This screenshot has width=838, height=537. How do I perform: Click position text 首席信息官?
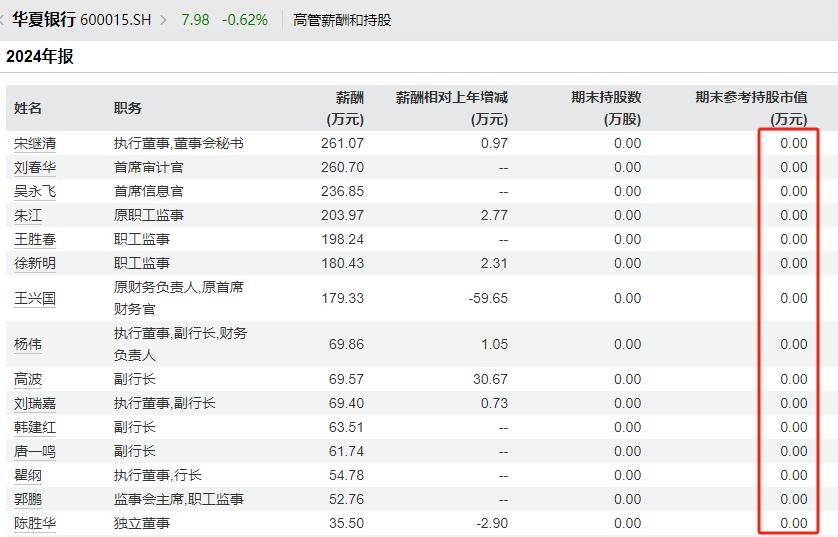point(149,191)
